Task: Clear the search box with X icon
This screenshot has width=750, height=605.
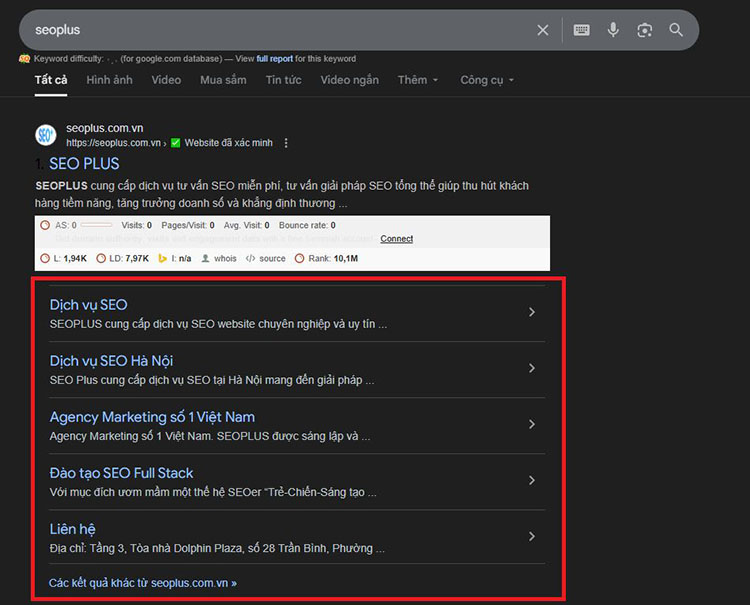Action: pyautogui.click(x=542, y=30)
